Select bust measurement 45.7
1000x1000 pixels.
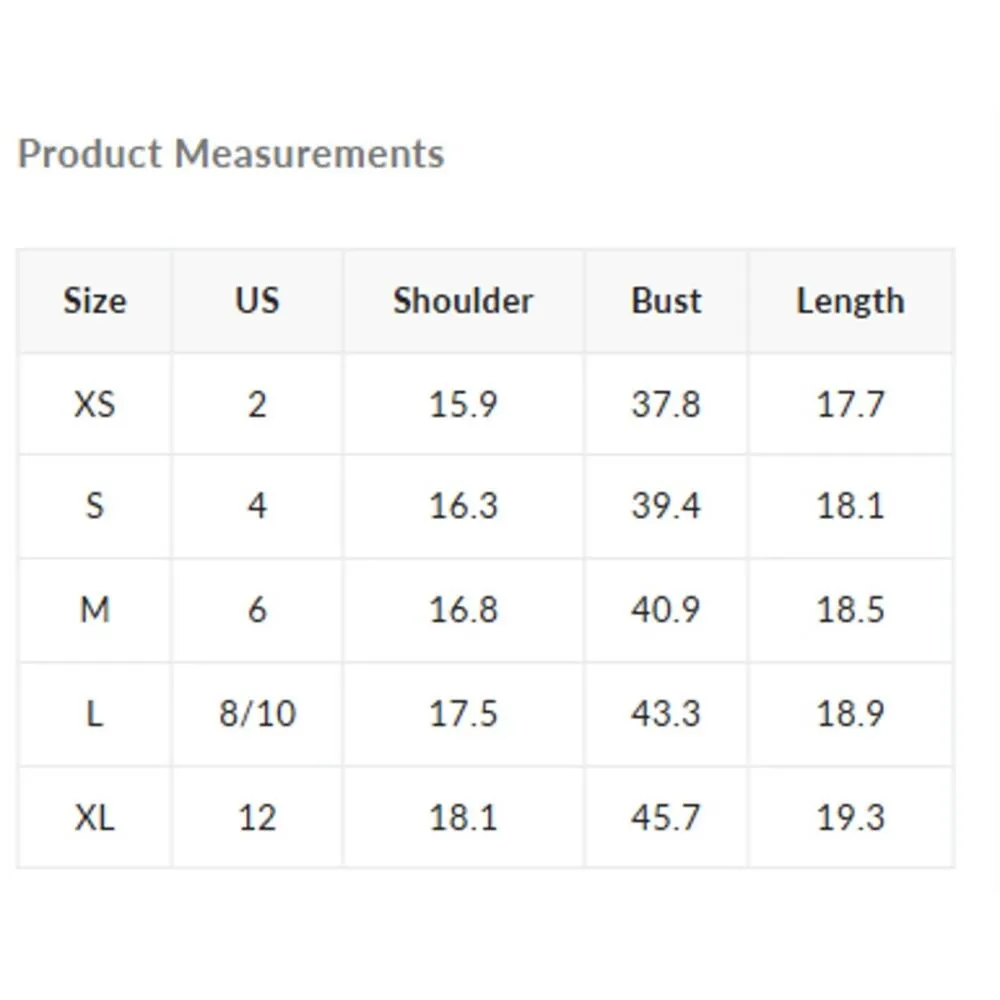(x=666, y=817)
